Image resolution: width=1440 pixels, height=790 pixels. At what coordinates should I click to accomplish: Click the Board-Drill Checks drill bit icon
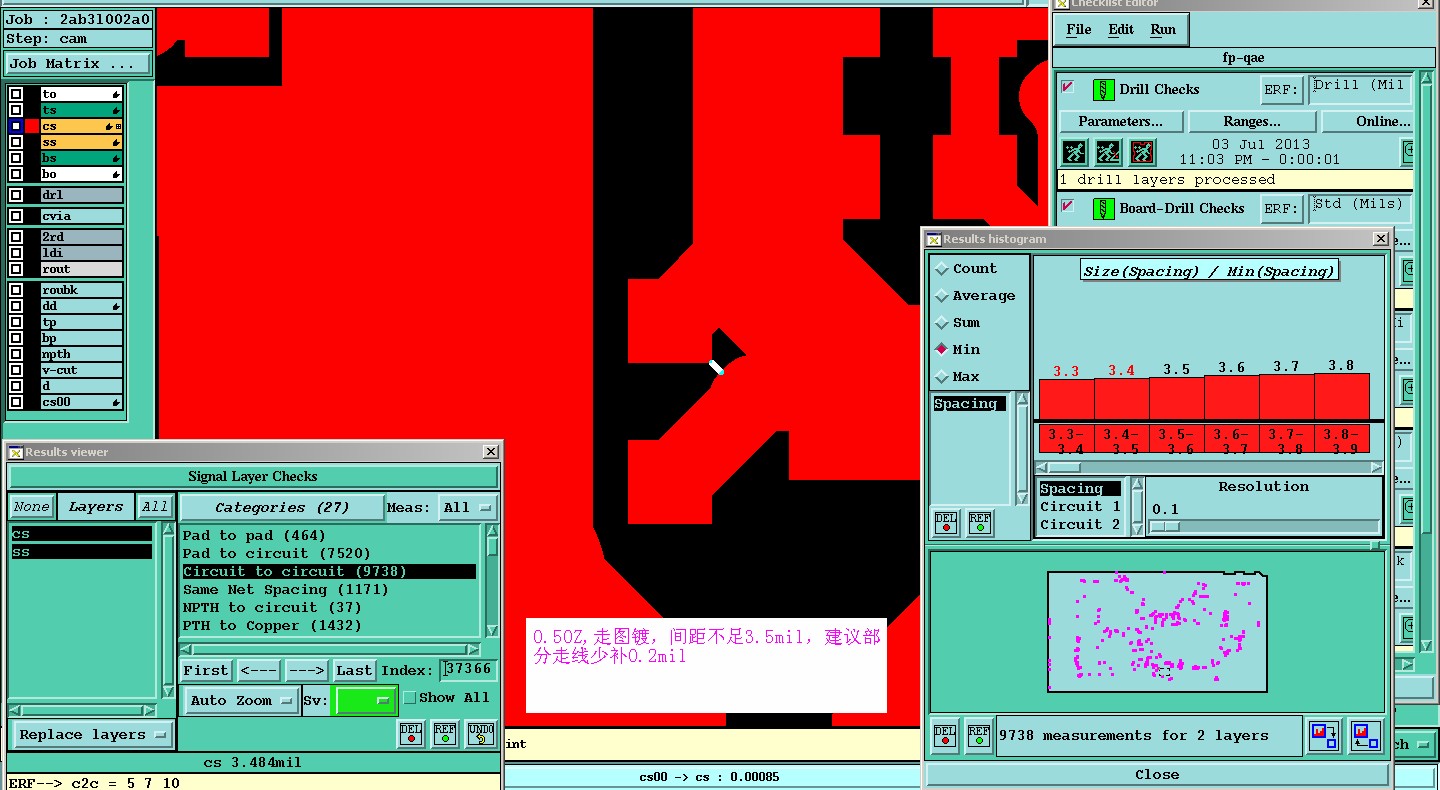[x=1104, y=209]
